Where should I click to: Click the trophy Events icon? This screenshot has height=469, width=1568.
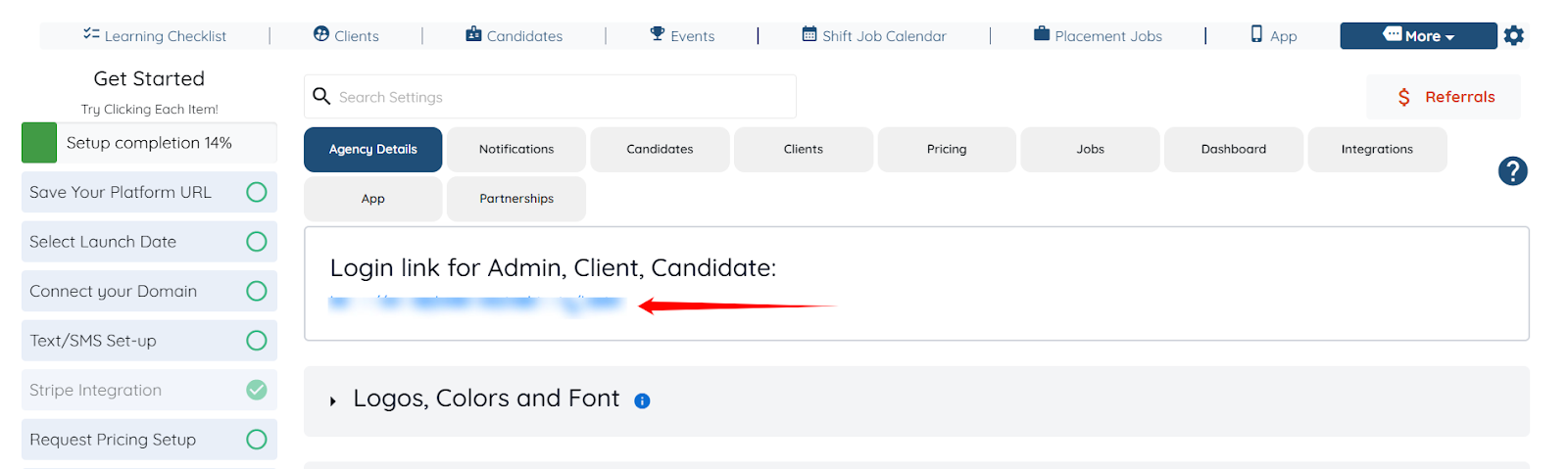click(658, 34)
